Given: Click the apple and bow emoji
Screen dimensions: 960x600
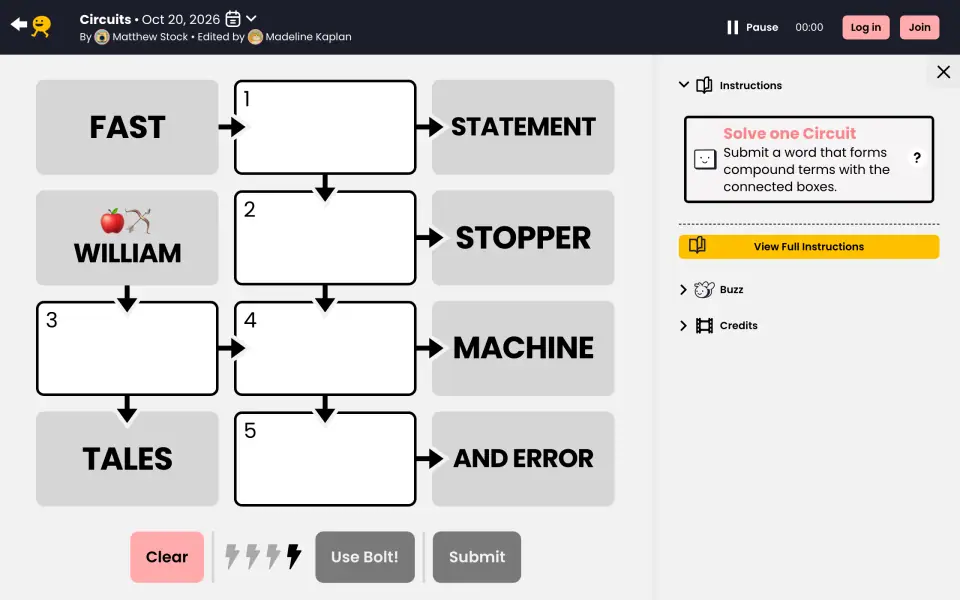Looking at the screenshot, I should coord(126,221).
